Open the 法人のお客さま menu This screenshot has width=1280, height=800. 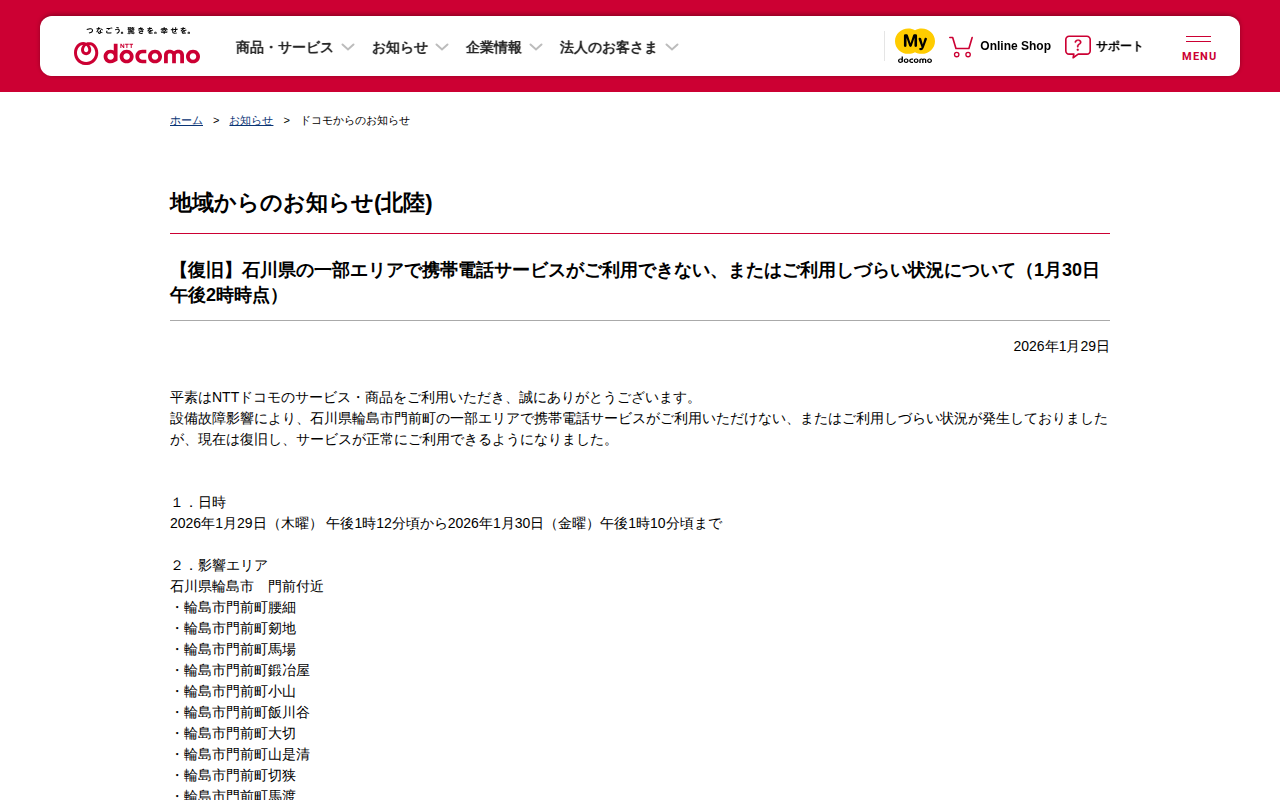point(608,47)
